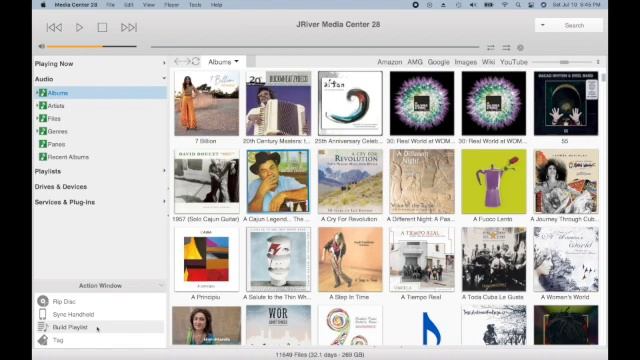Select Files in the Audio tree

pyautogui.click(x=54, y=119)
